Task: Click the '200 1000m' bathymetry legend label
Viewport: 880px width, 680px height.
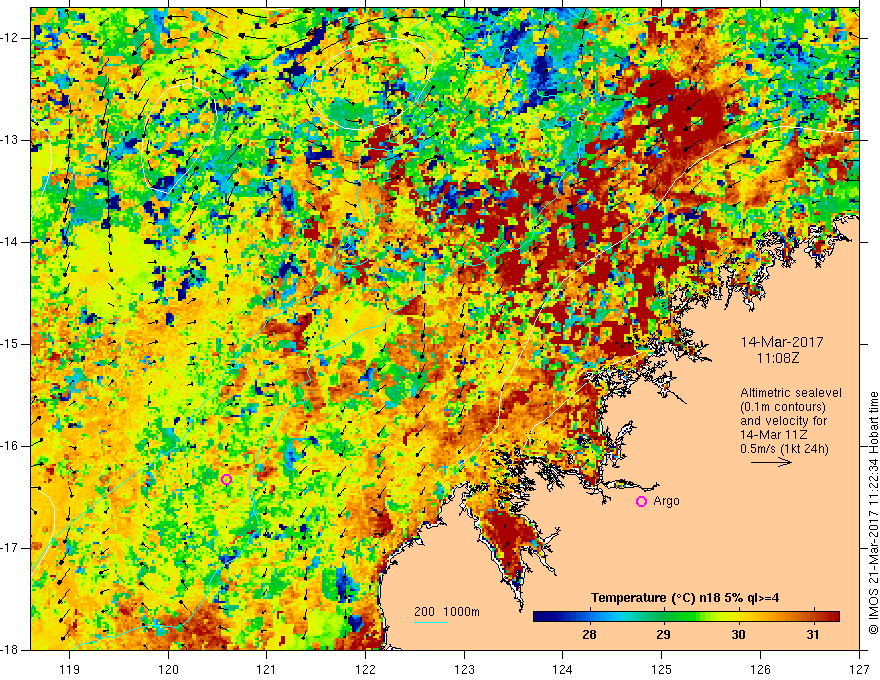Action: tap(447, 612)
